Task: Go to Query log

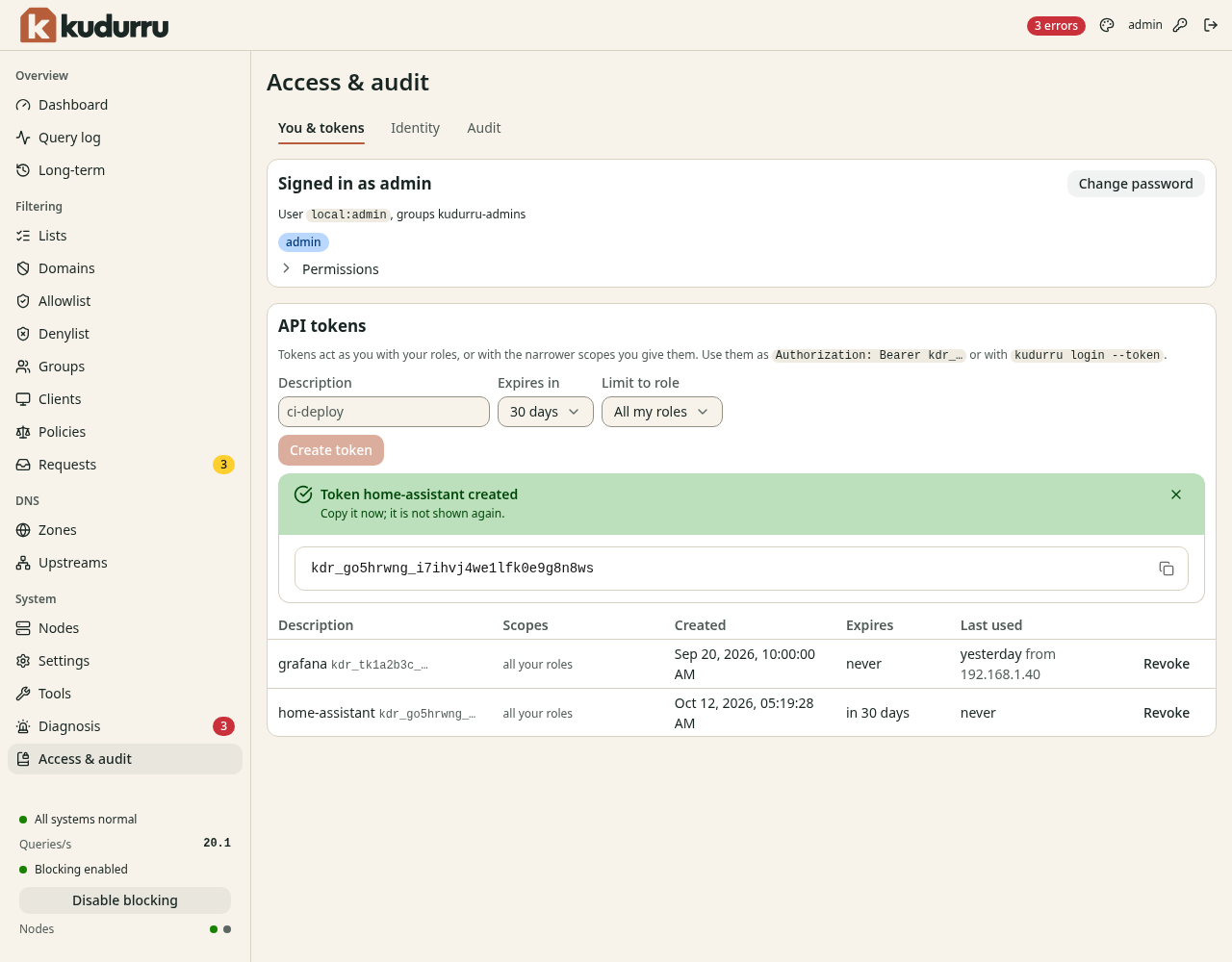Action: [125, 138]
